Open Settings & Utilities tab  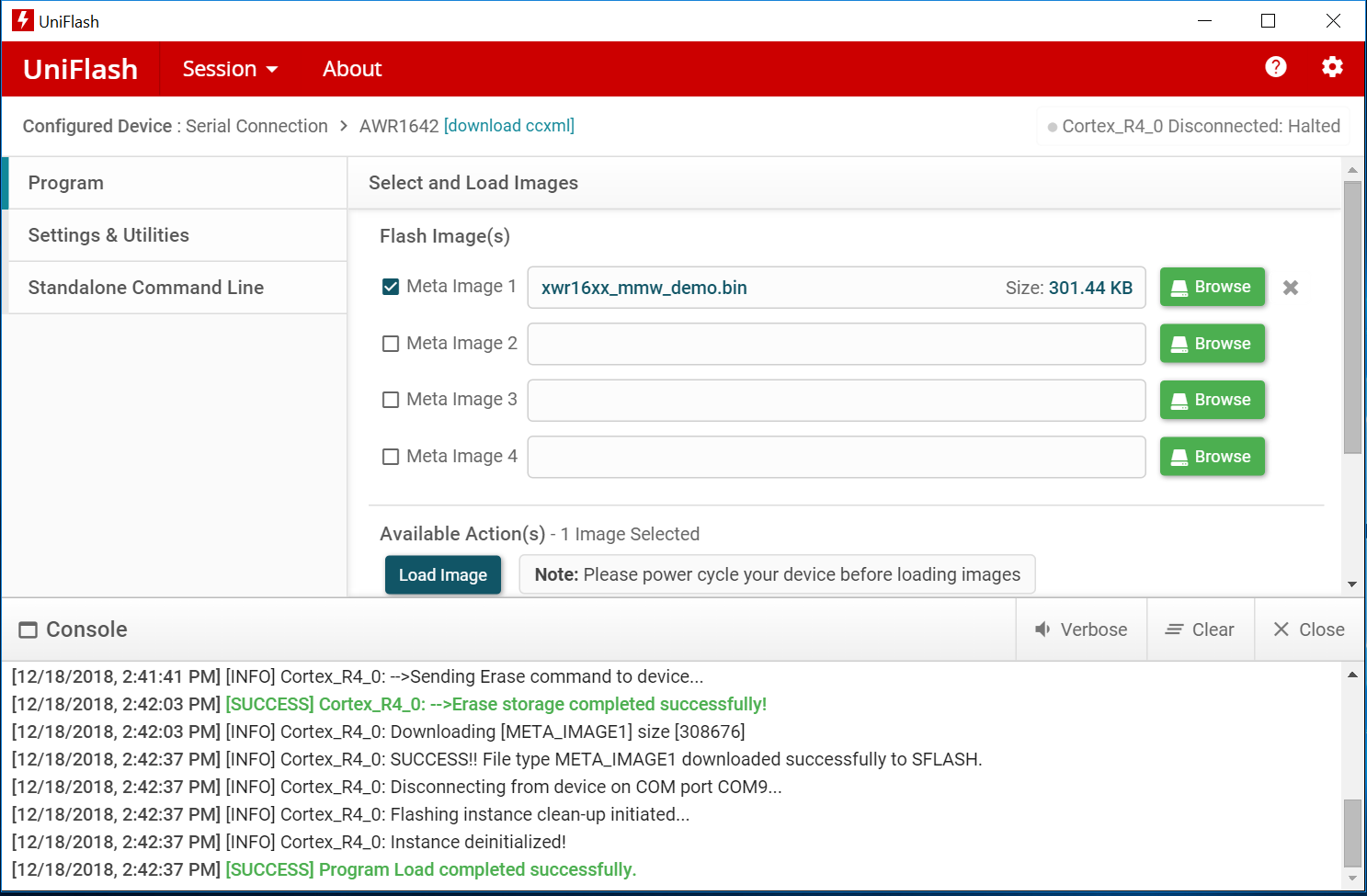pyautogui.click(x=177, y=235)
